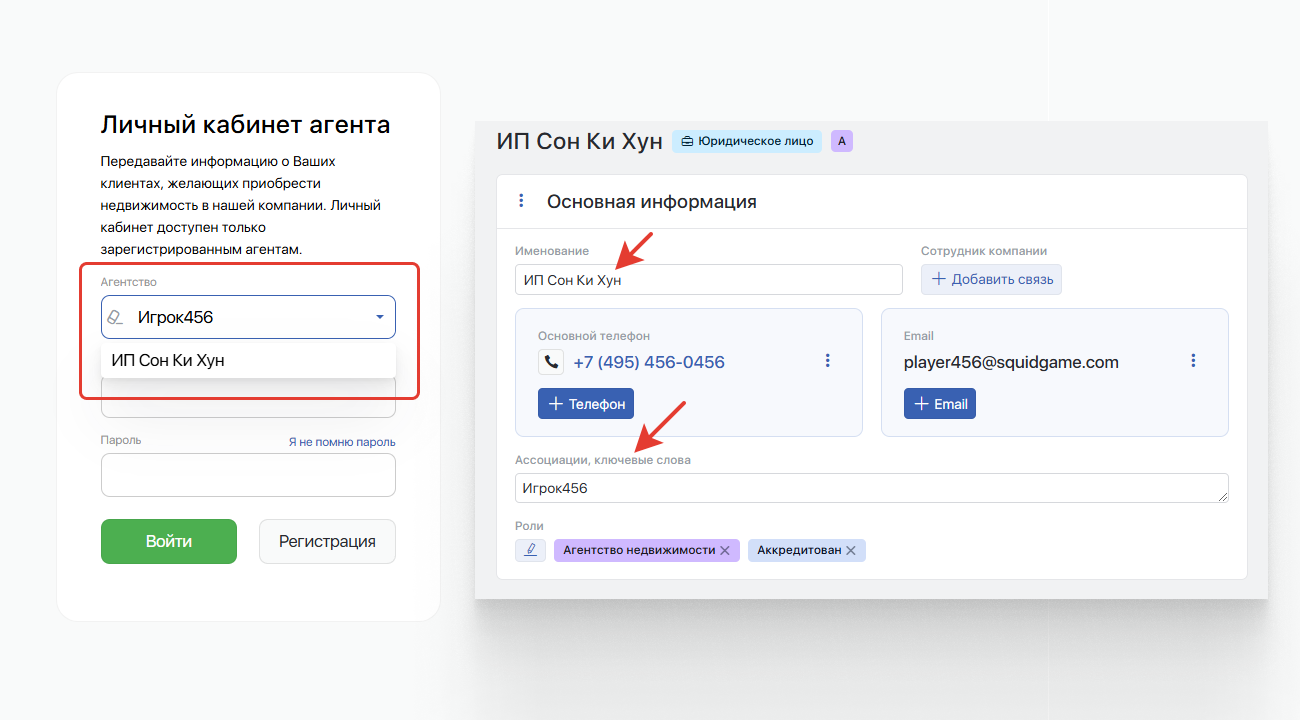Click the Пароль input field
The image size is (1300, 720).
(248, 475)
